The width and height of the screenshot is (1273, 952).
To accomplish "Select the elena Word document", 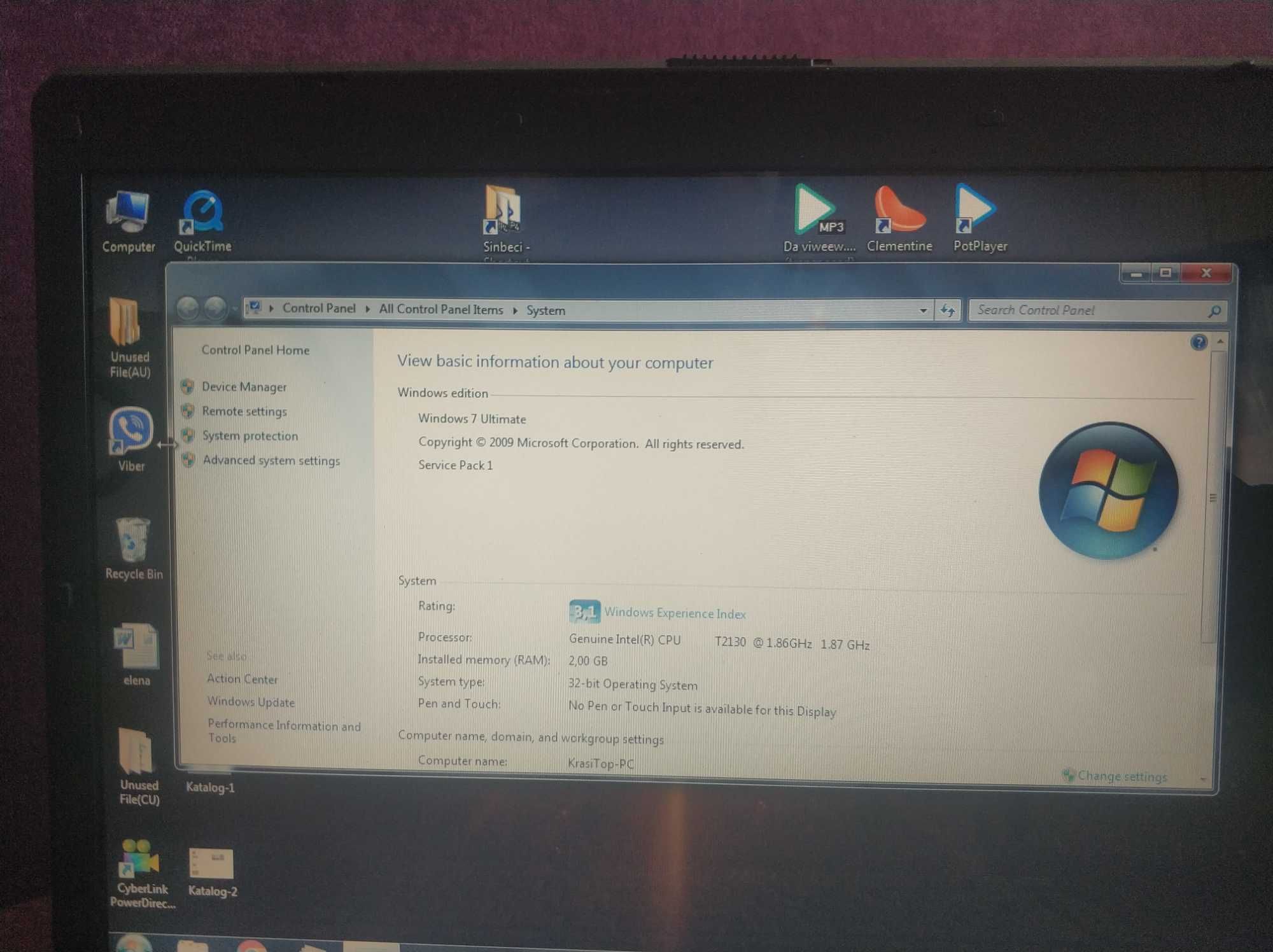I will click(136, 654).
